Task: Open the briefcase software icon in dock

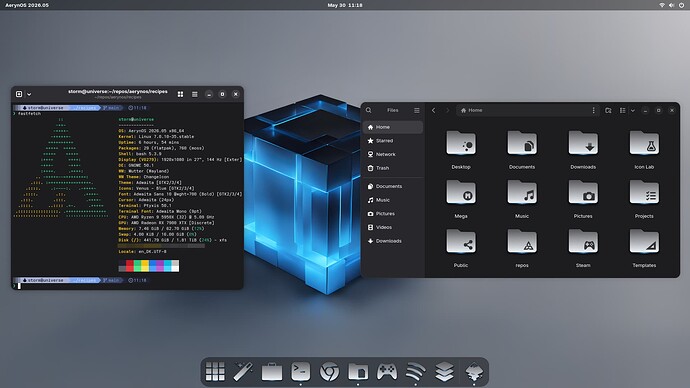Action: pos(272,372)
